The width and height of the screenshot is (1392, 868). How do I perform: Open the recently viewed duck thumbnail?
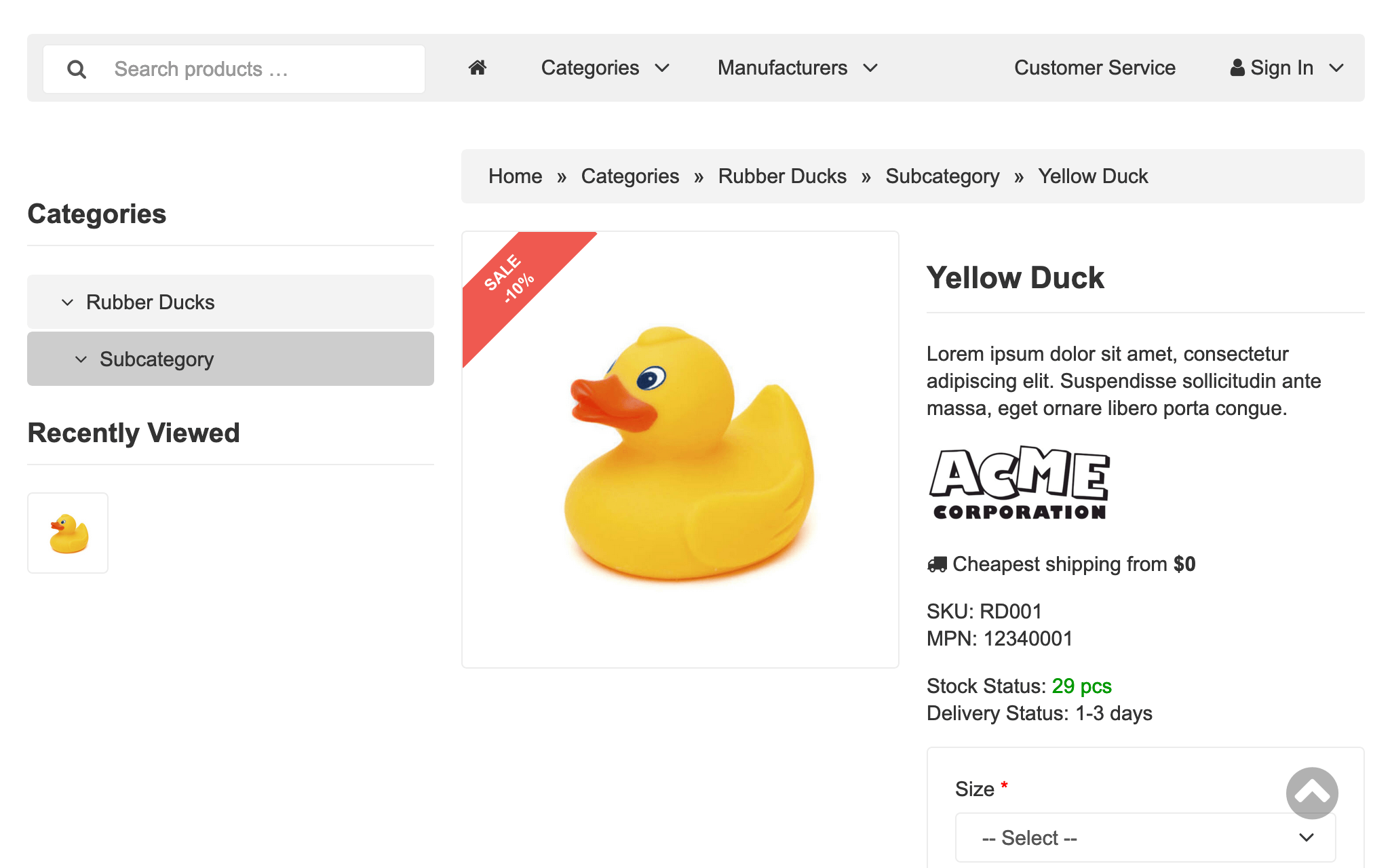coord(68,533)
